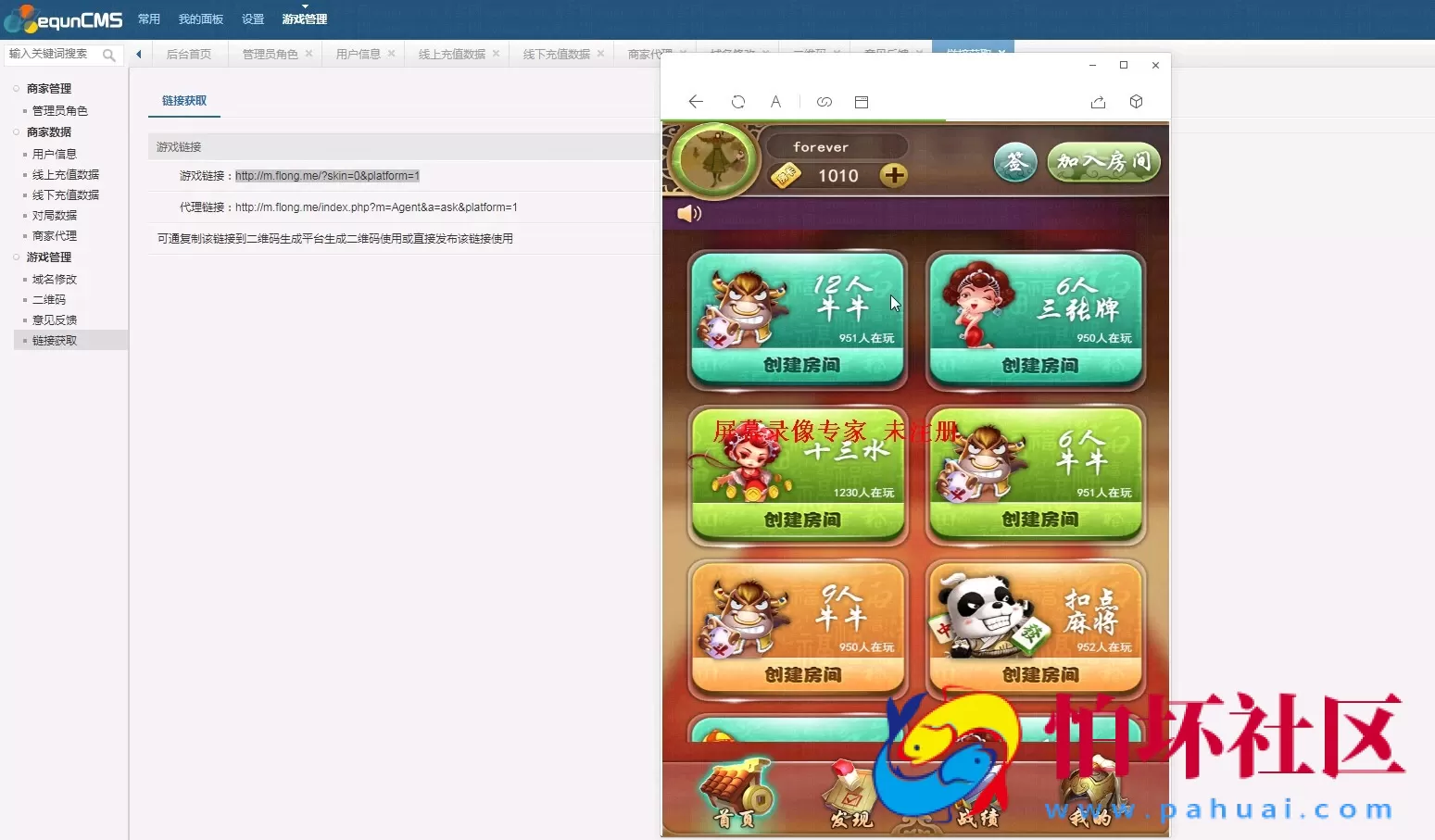Screen dimensions: 1435x840
Task: Click the browser refresh icon
Action: (x=738, y=102)
